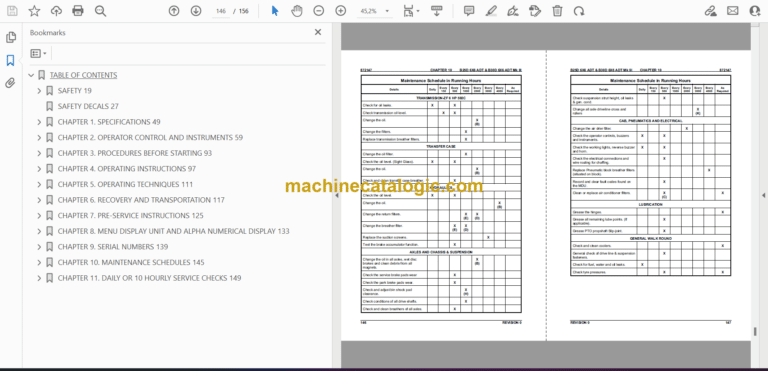The width and height of the screenshot is (768, 371).
Task: Expand CHAPTER 3 bookmark arrow
Action: [x=39, y=153]
